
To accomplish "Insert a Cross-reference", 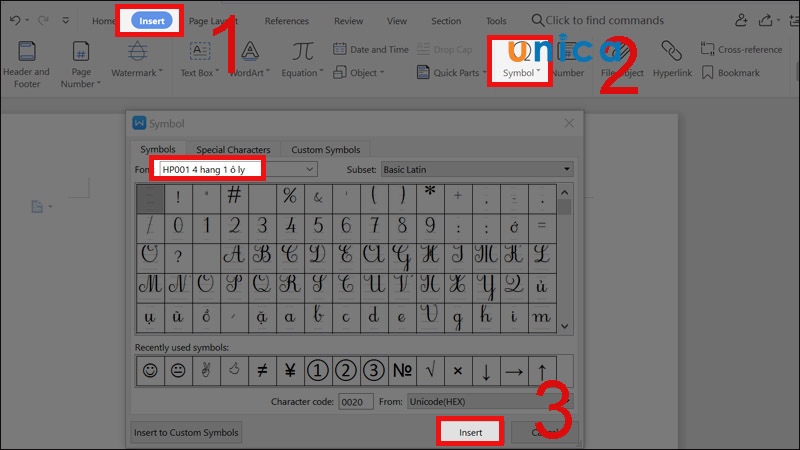I will [741, 49].
